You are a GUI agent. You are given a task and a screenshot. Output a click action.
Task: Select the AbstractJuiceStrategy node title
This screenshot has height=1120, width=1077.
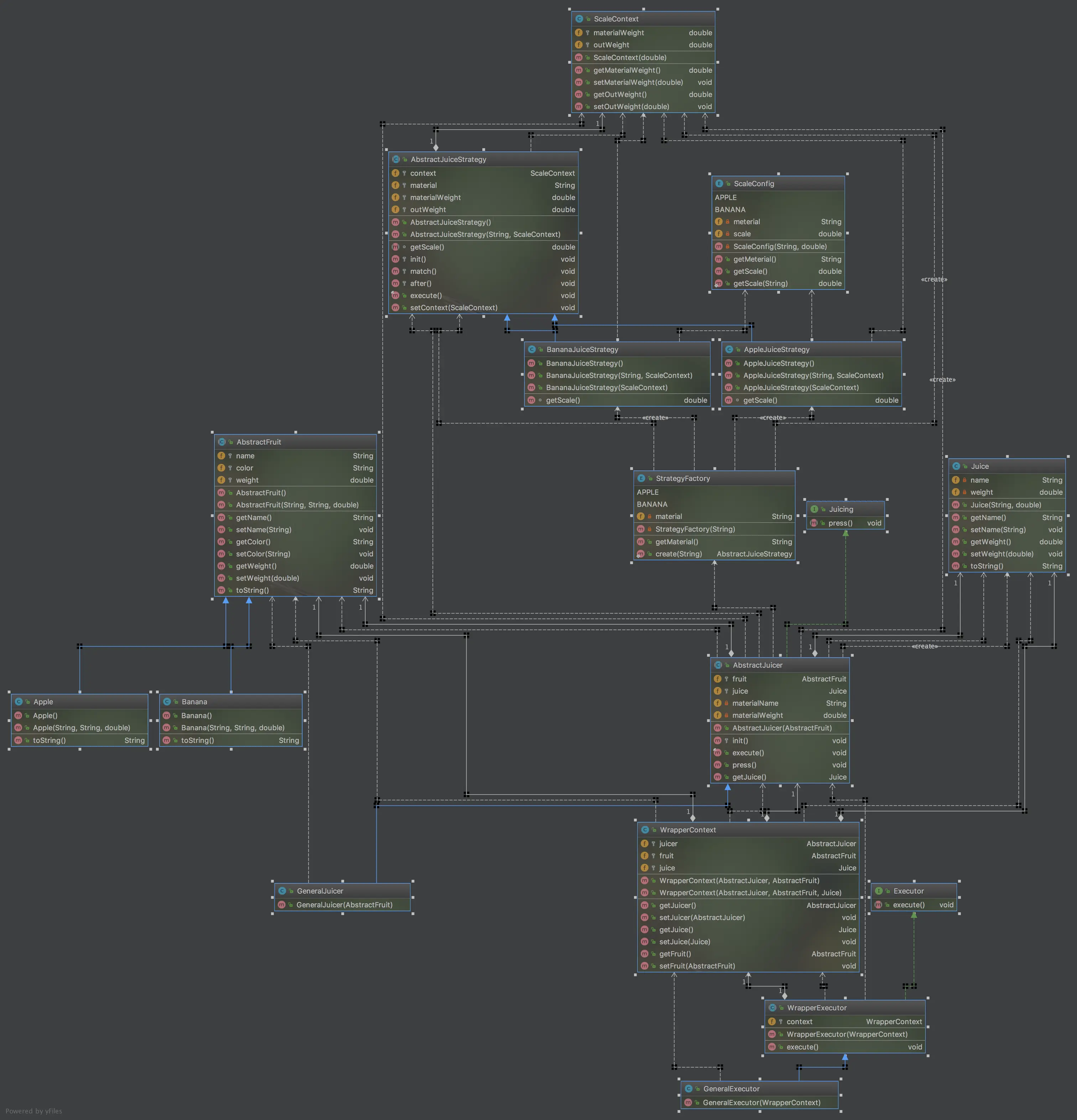click(448, 159)
